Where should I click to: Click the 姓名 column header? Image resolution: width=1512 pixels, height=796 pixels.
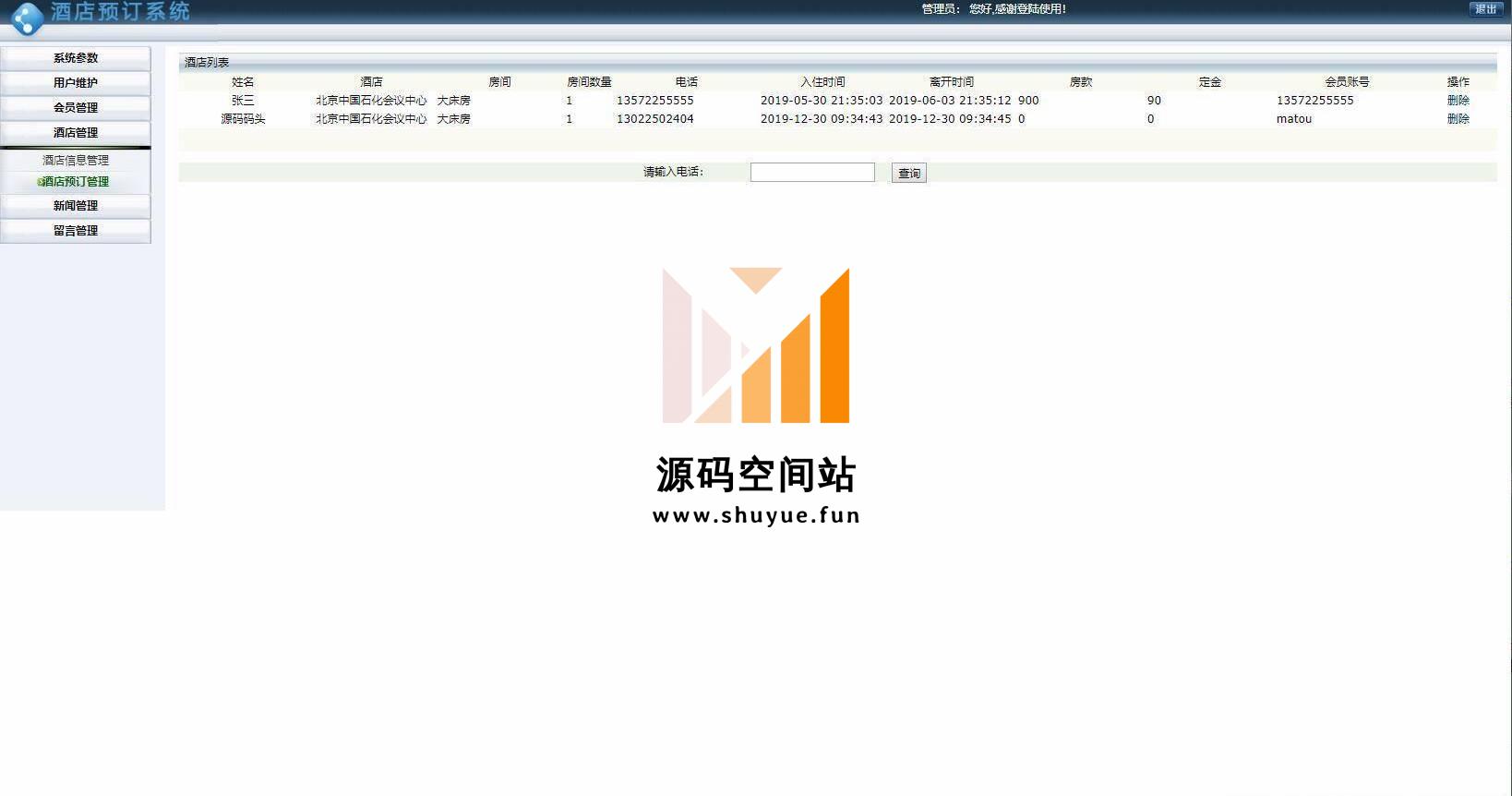243,82
